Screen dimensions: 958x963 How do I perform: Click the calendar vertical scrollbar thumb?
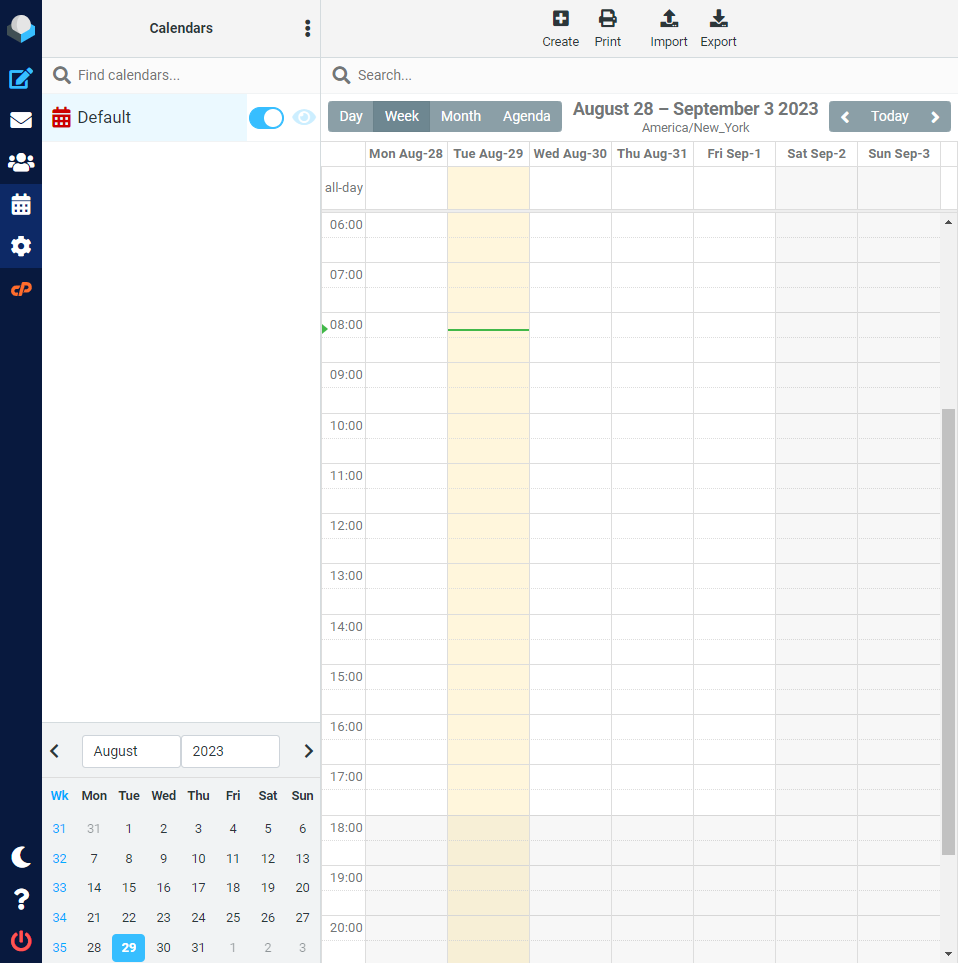948,631
